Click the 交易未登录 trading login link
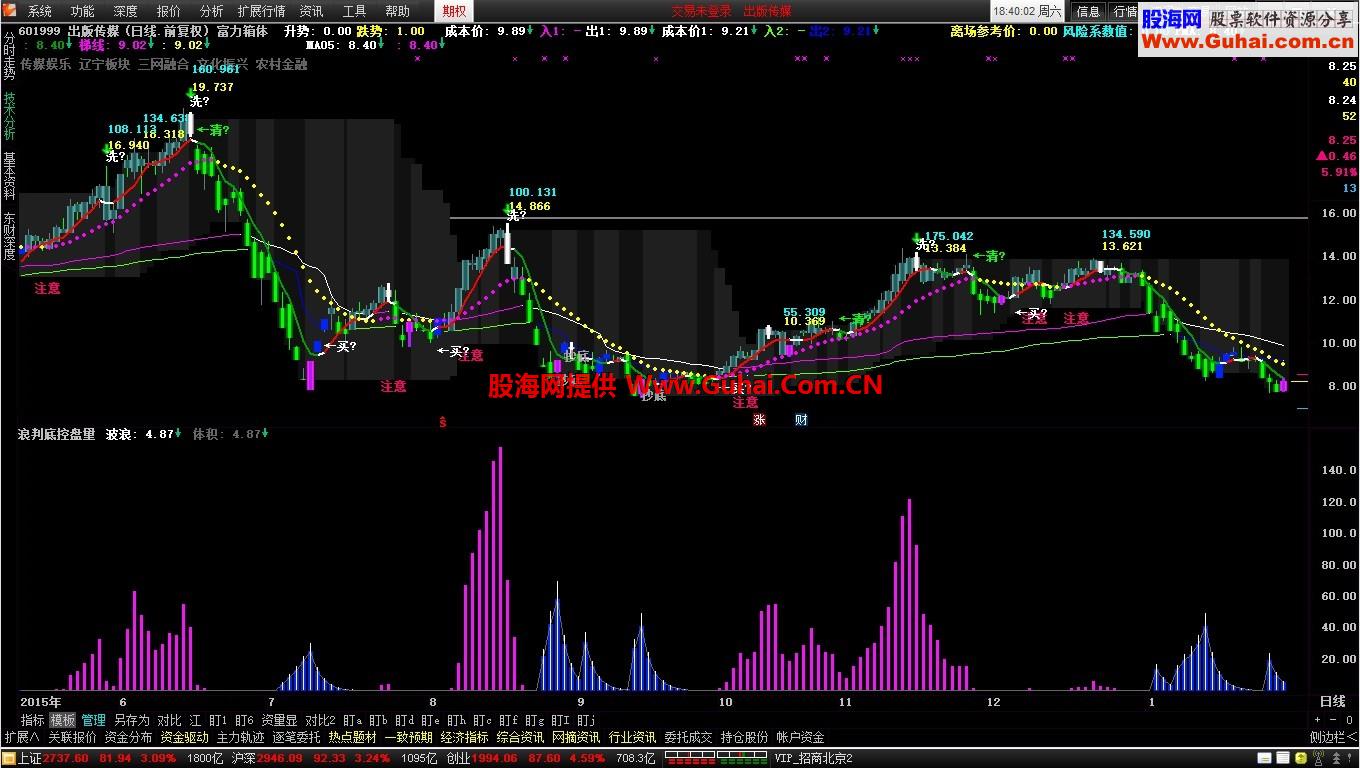The image size is (1360, 768). (701, 11)
